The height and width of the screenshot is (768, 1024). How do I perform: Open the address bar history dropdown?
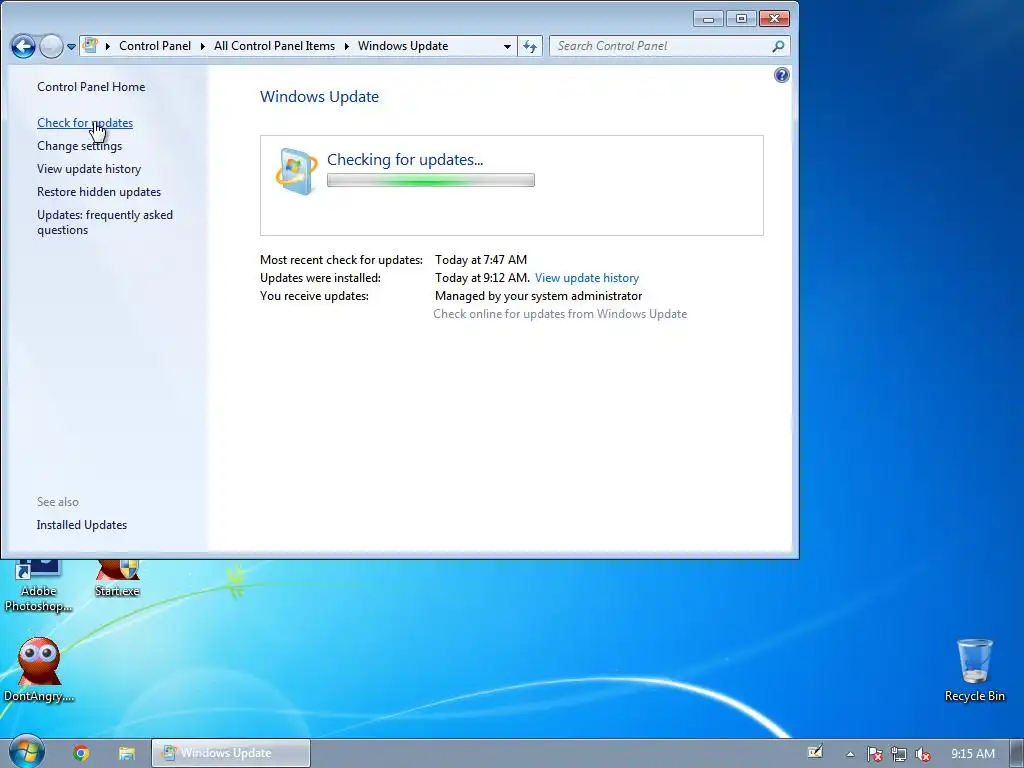click(507, 46)
